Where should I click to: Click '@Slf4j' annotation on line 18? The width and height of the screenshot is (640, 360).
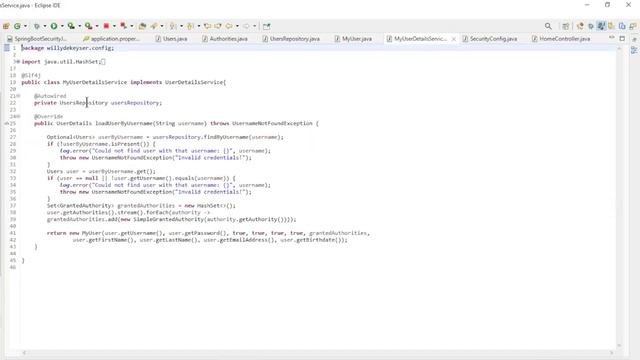click(x=31, y=76)
